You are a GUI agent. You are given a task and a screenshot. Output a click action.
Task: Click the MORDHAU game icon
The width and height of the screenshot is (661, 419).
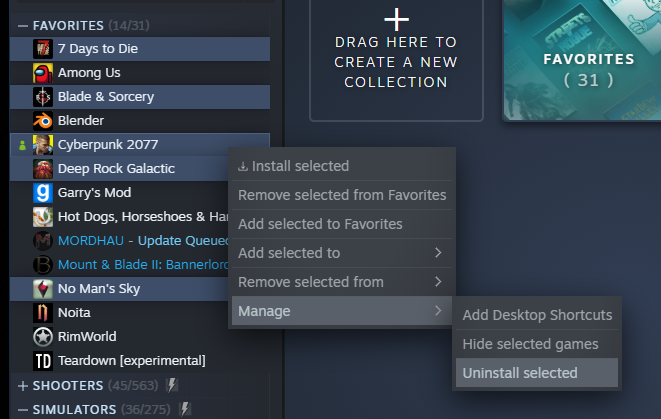(43, 241)
